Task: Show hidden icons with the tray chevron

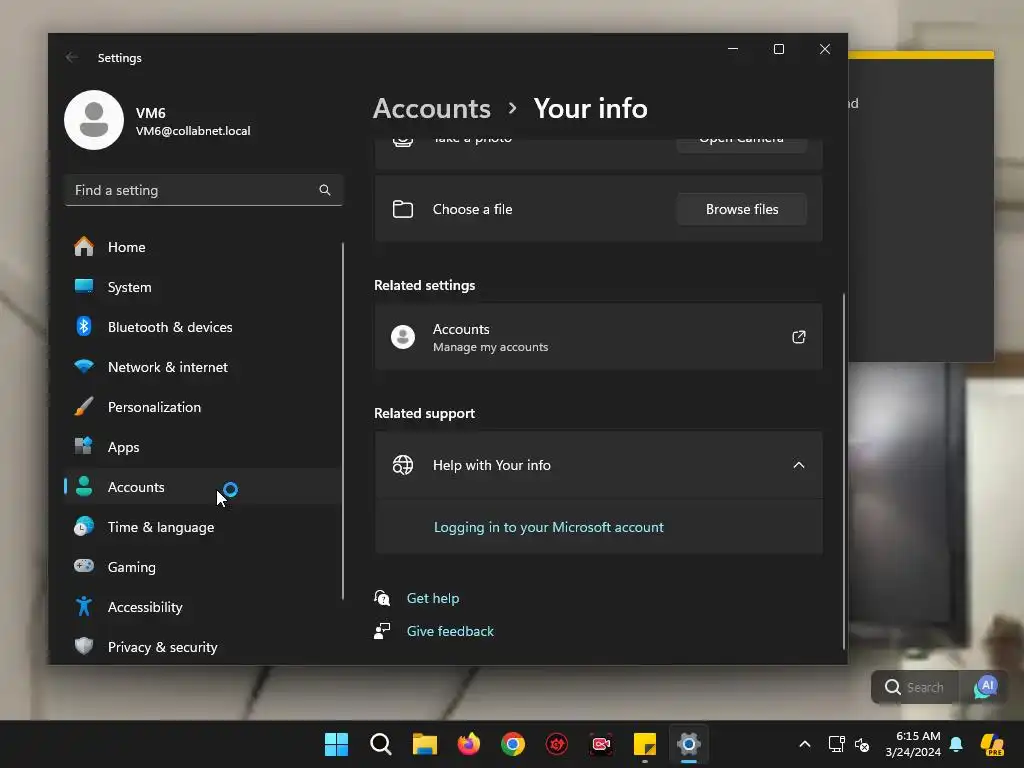Action: click(x=805, y=744)
